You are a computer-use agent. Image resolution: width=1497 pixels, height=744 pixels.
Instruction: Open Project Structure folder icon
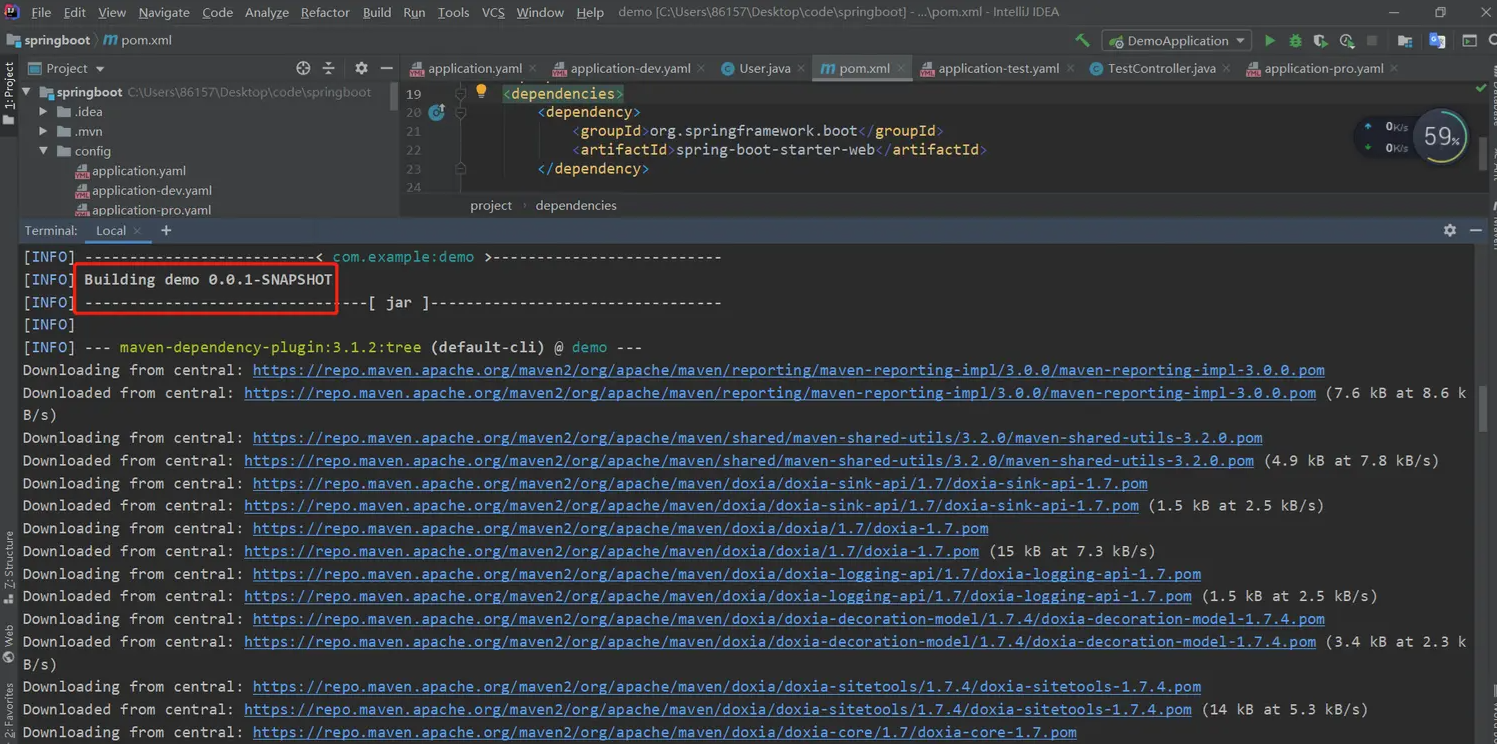(1405, 41)
